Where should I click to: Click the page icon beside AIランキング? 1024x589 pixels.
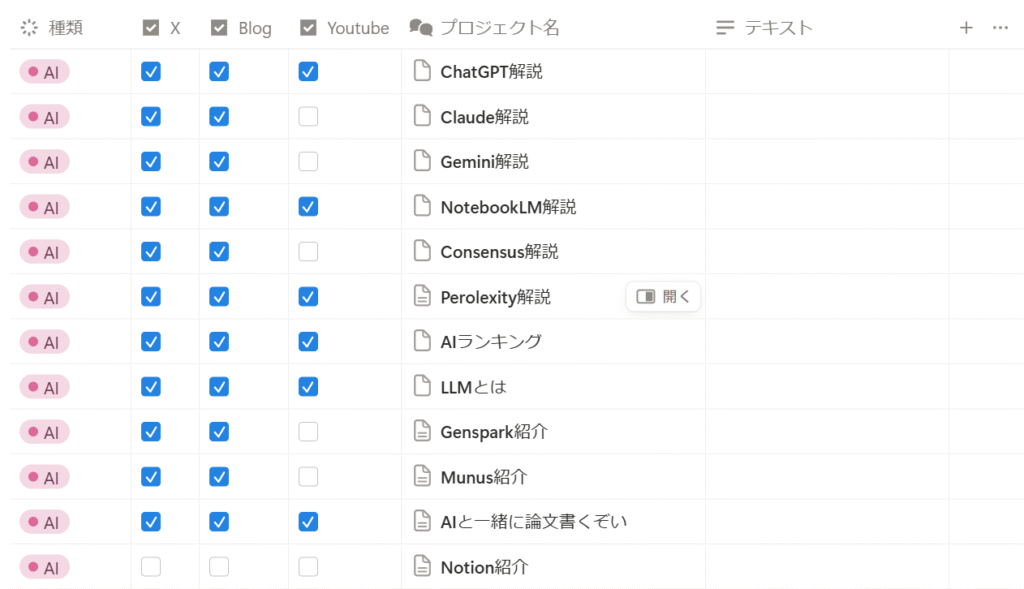(423, 341)
